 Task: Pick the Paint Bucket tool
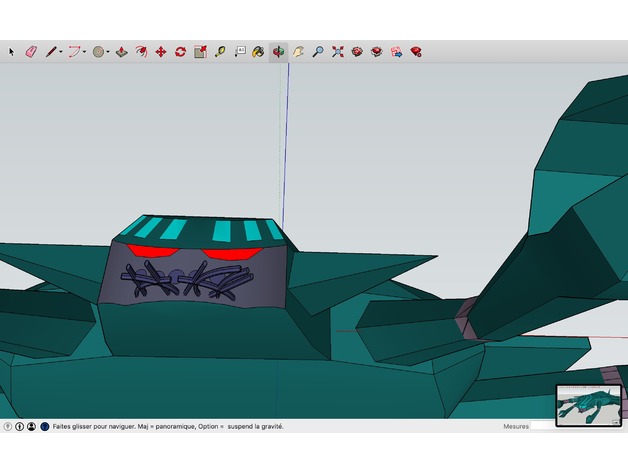pos(258,51)
